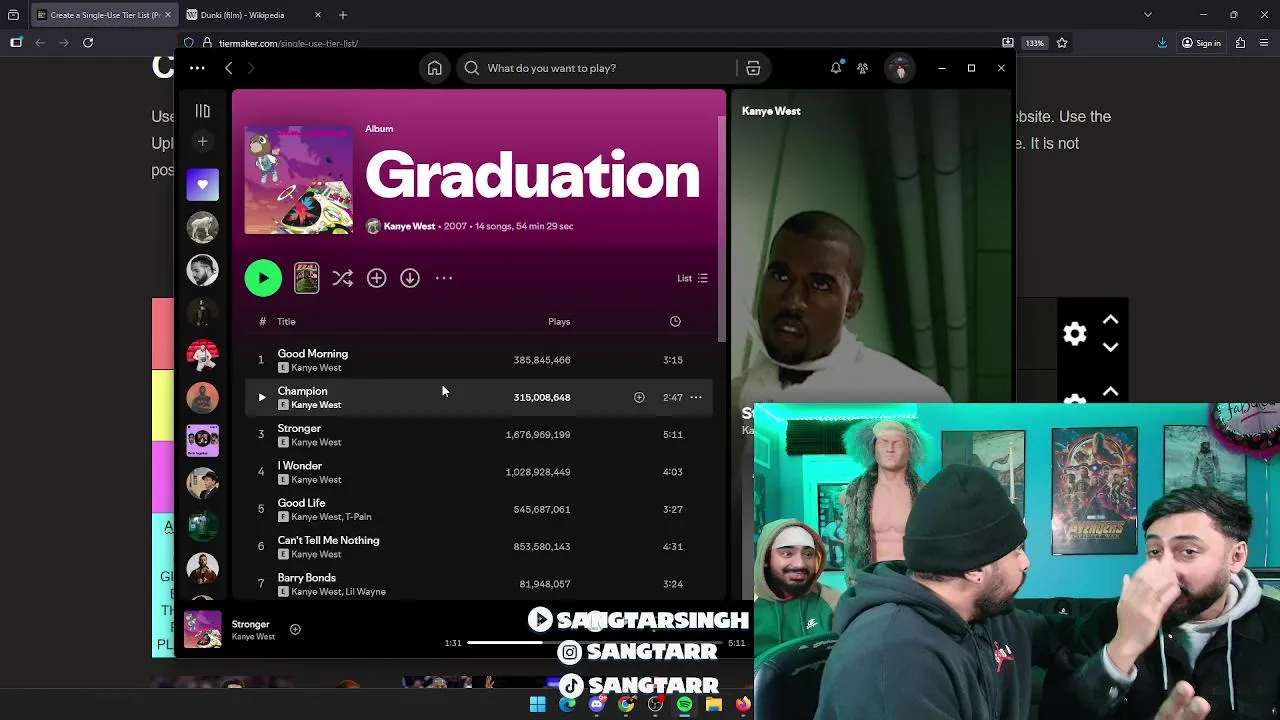The image size is (1280, 720).
Task: Play the track Champion
Action: click(x=262, y=397)
